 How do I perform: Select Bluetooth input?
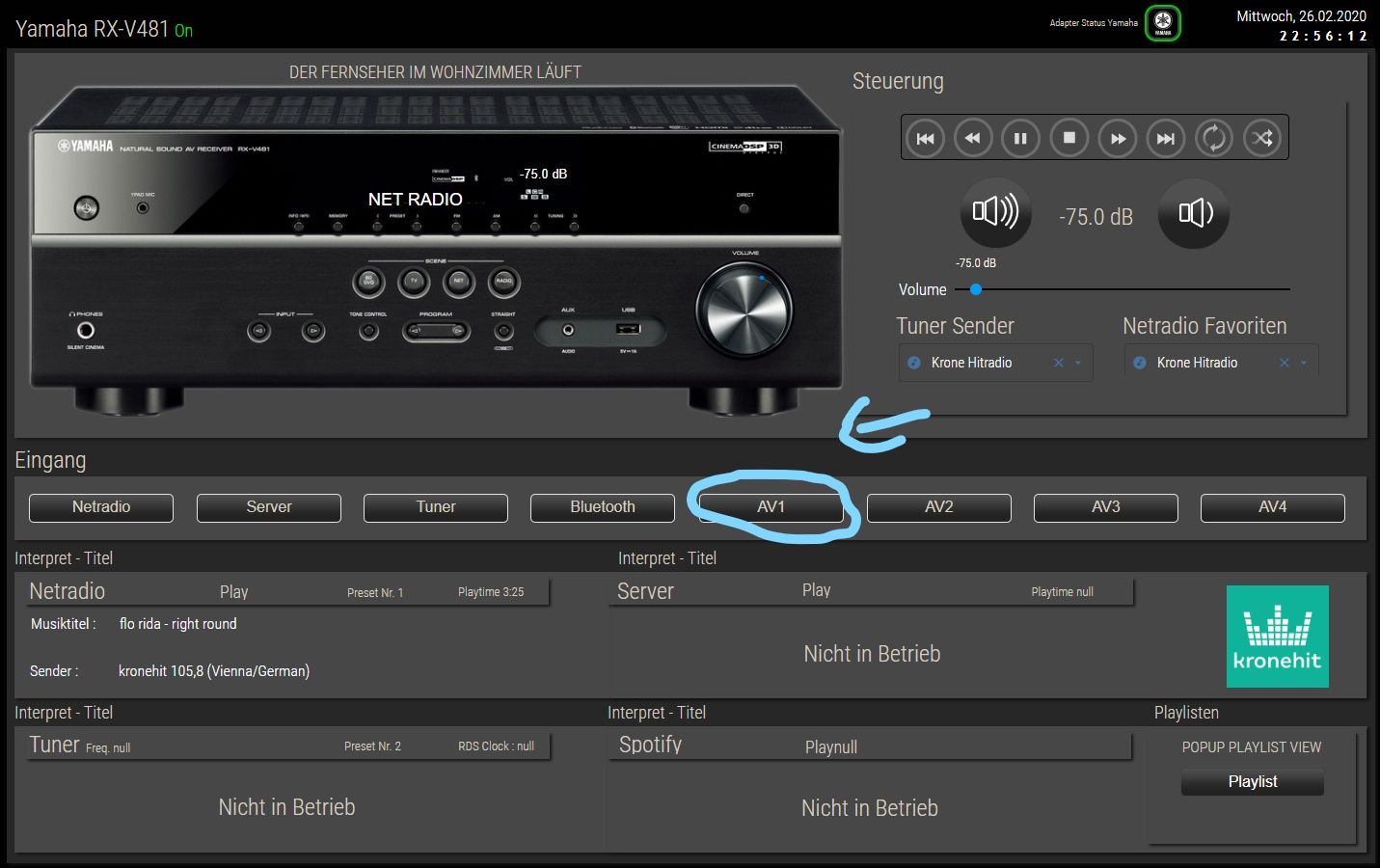(603, 507)
